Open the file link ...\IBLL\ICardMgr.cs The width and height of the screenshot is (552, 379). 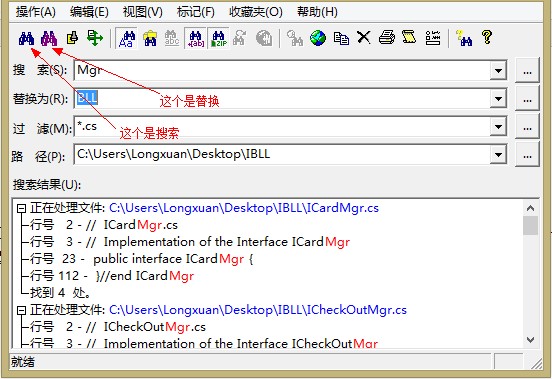(244, 208)
